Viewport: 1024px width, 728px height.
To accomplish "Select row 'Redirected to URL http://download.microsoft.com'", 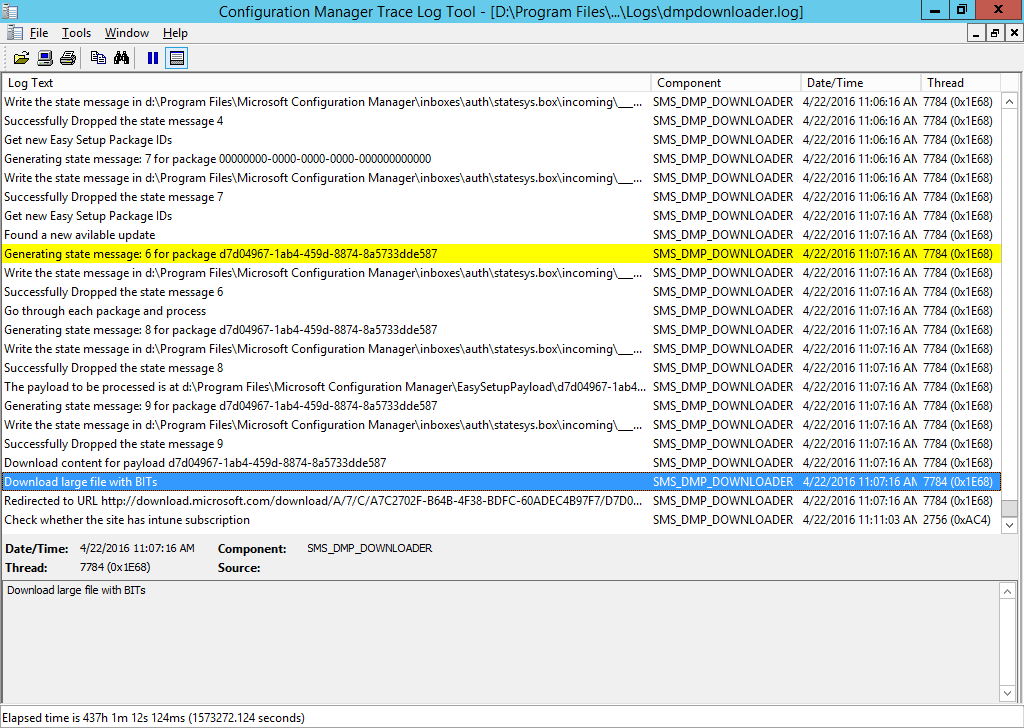I will tap(501, 501).
